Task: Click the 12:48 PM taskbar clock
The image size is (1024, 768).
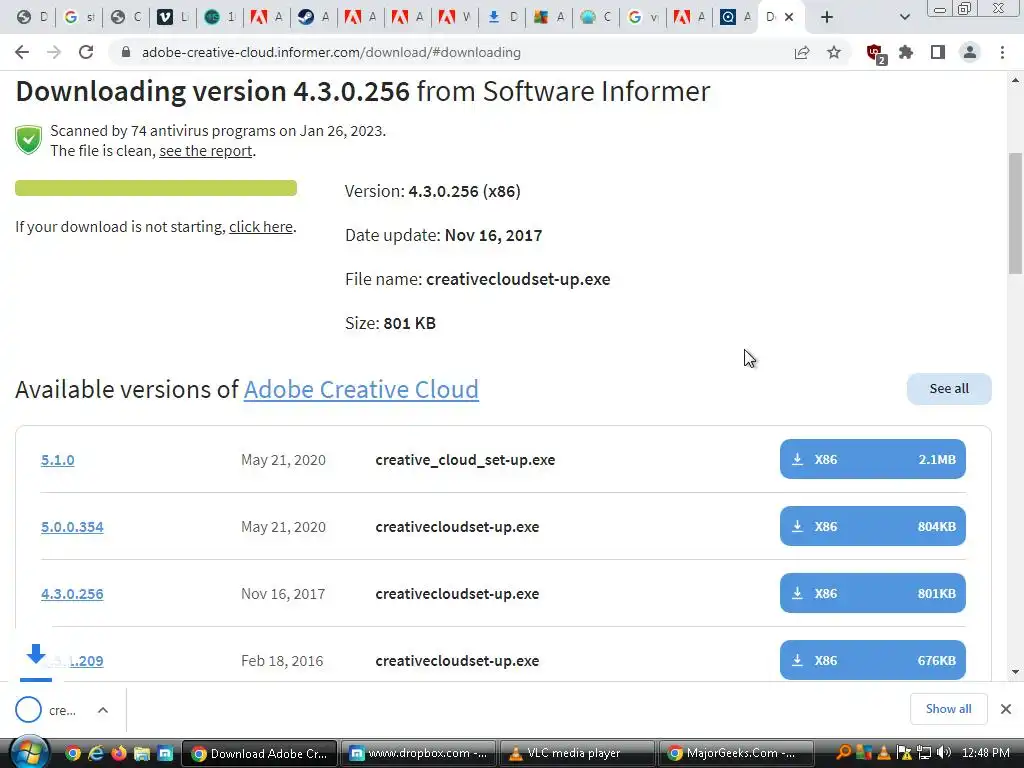Action: coord(985,753)
